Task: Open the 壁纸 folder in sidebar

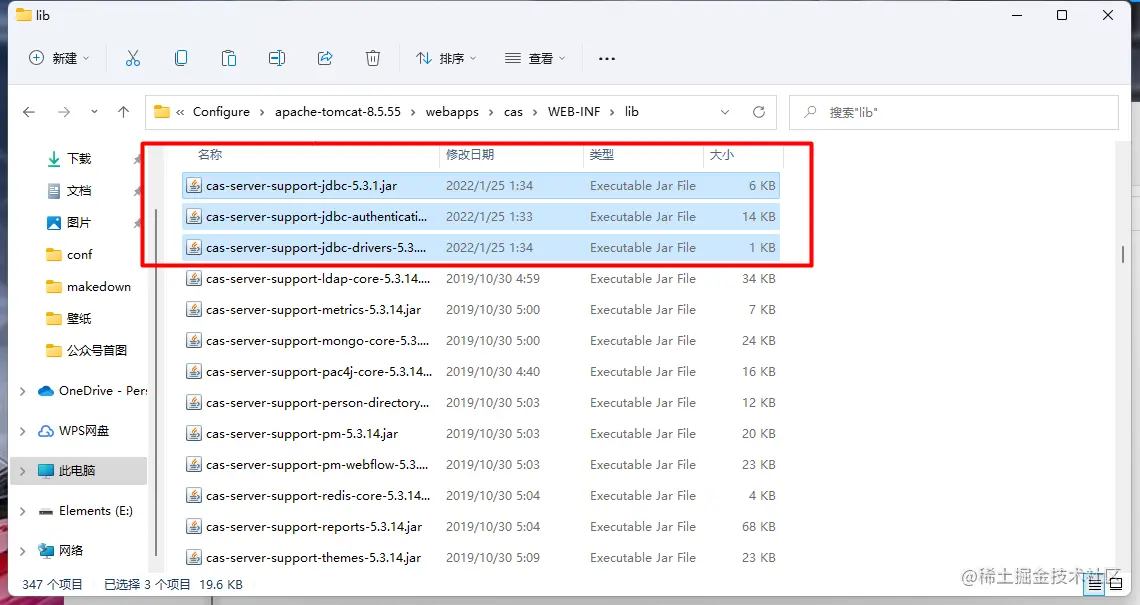Action: [x=69, y=318]
